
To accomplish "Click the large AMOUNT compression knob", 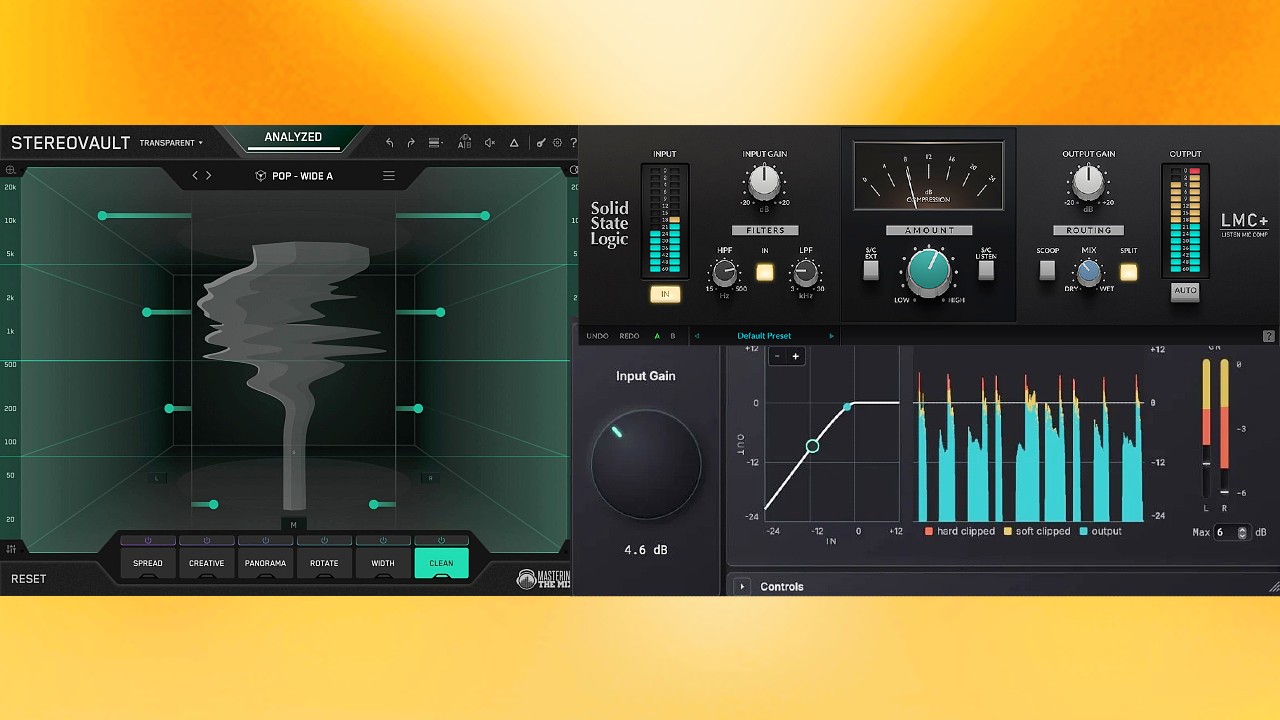I will coord(929,272).
